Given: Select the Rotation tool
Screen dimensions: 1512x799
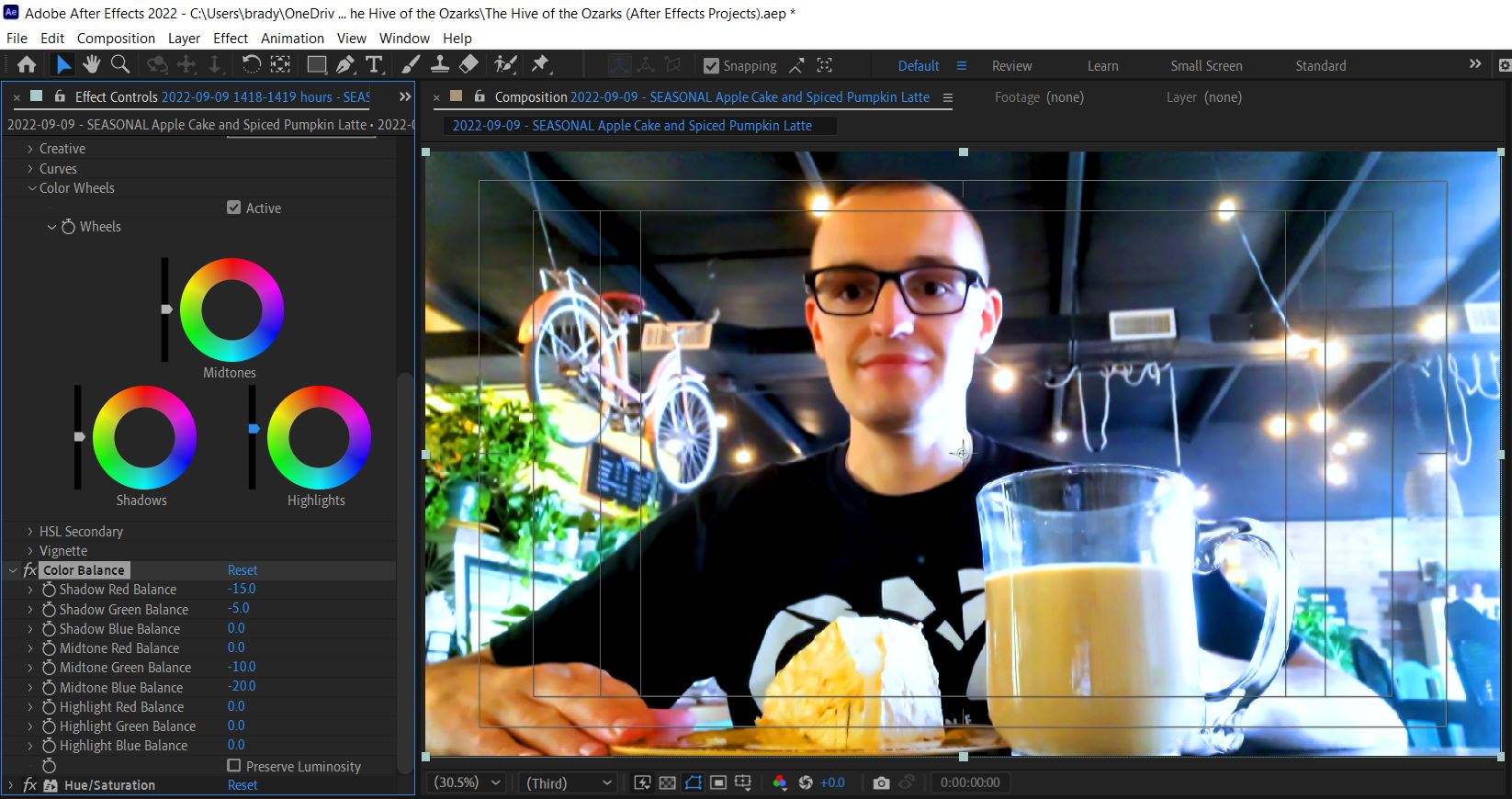Looking at the screenshot, I should pos(251,64).
